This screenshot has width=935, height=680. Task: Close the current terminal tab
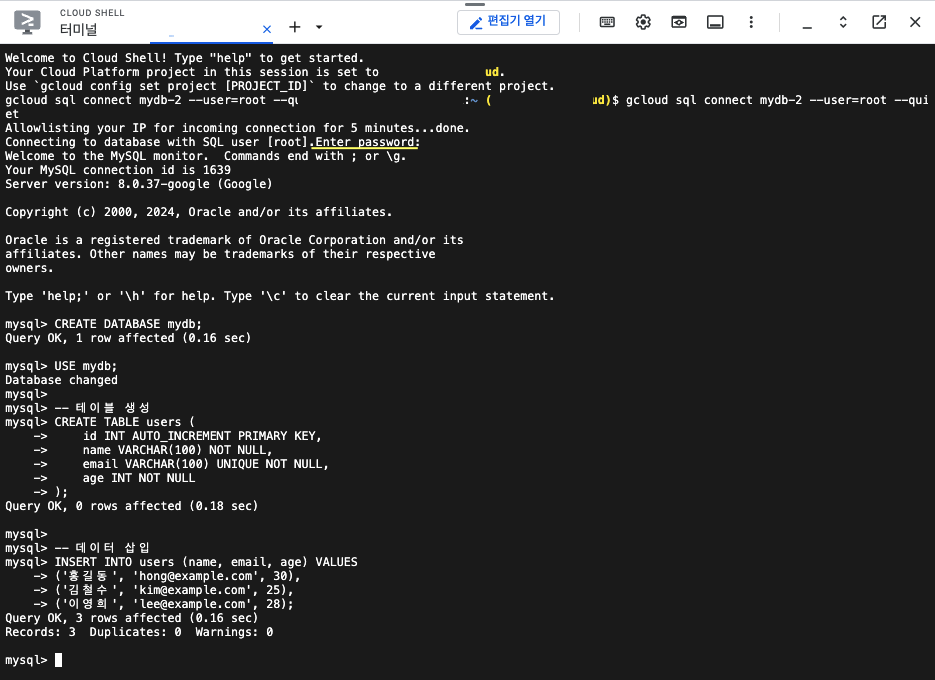pyautogui.click(x=267, y=29)
